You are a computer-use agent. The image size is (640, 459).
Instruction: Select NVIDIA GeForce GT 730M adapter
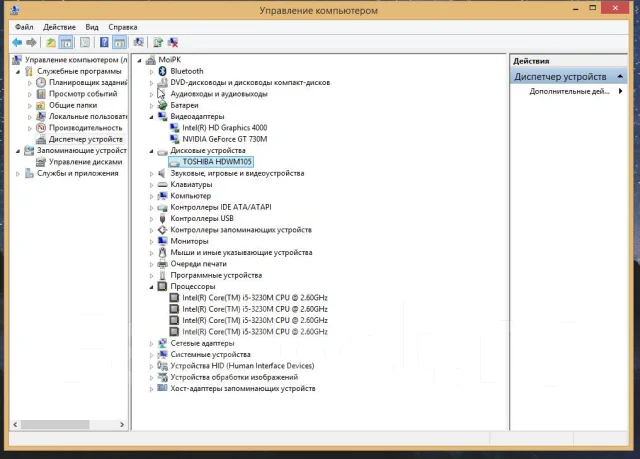click(224, 139)
